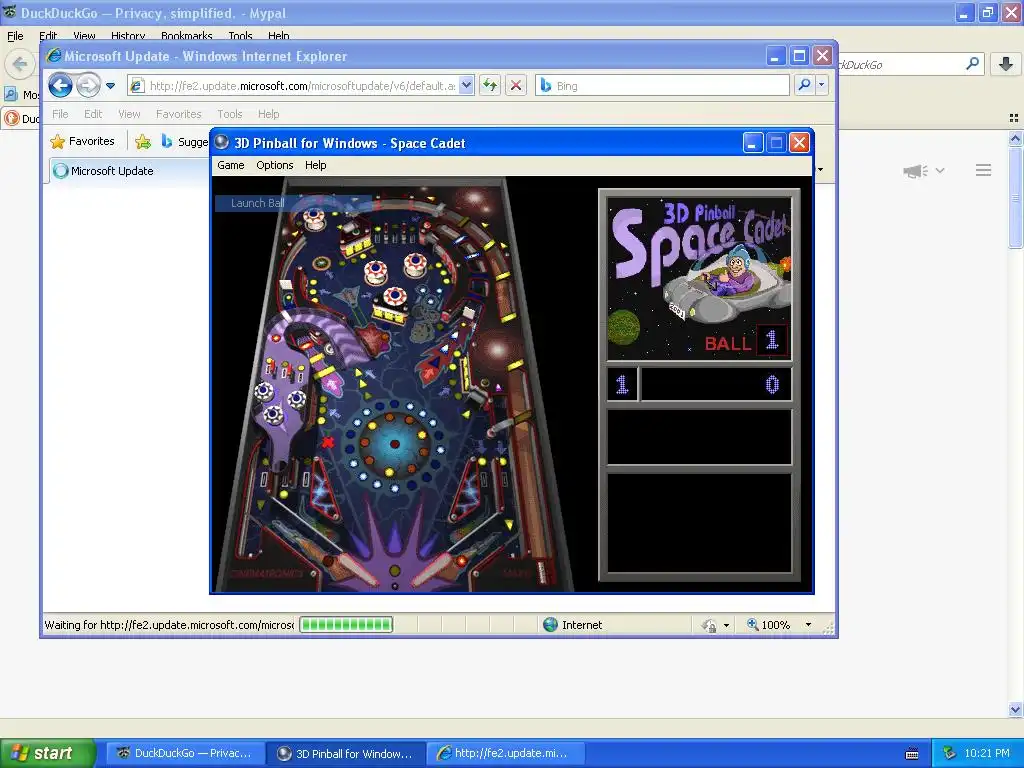Click the player number 1 display
The width and height of the screenshot is (1024, 768).
point(622,384)
